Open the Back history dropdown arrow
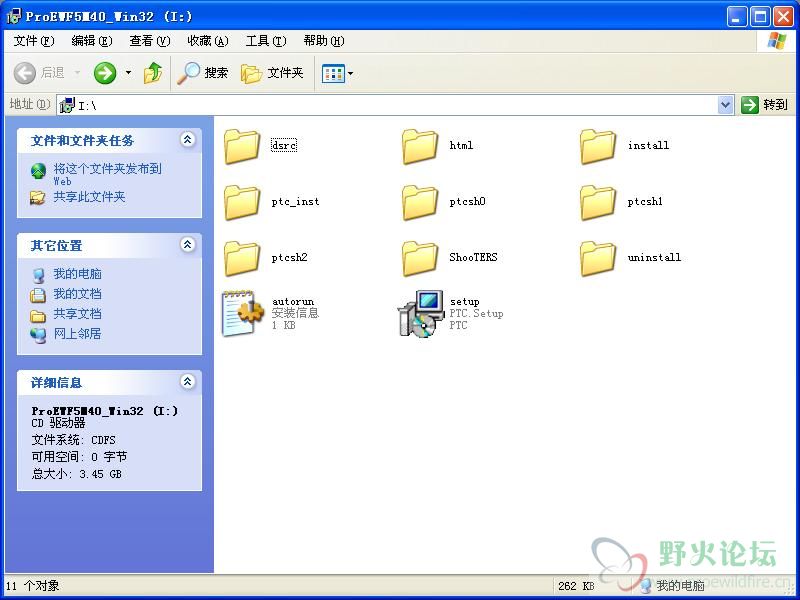The height and width of the screenshot is (600, 800). [x=77, y=73]
